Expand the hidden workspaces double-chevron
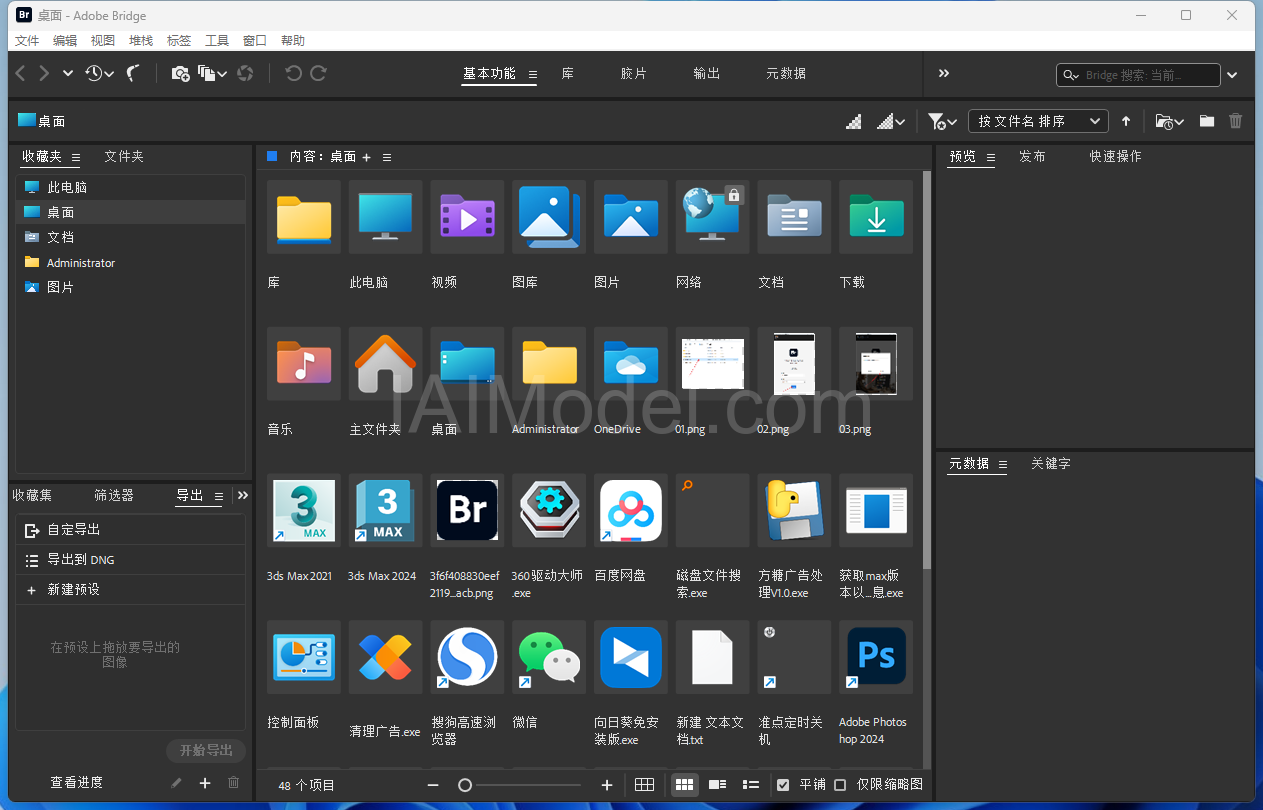This screenshot has width=1263, height=810. pos(944,73)
